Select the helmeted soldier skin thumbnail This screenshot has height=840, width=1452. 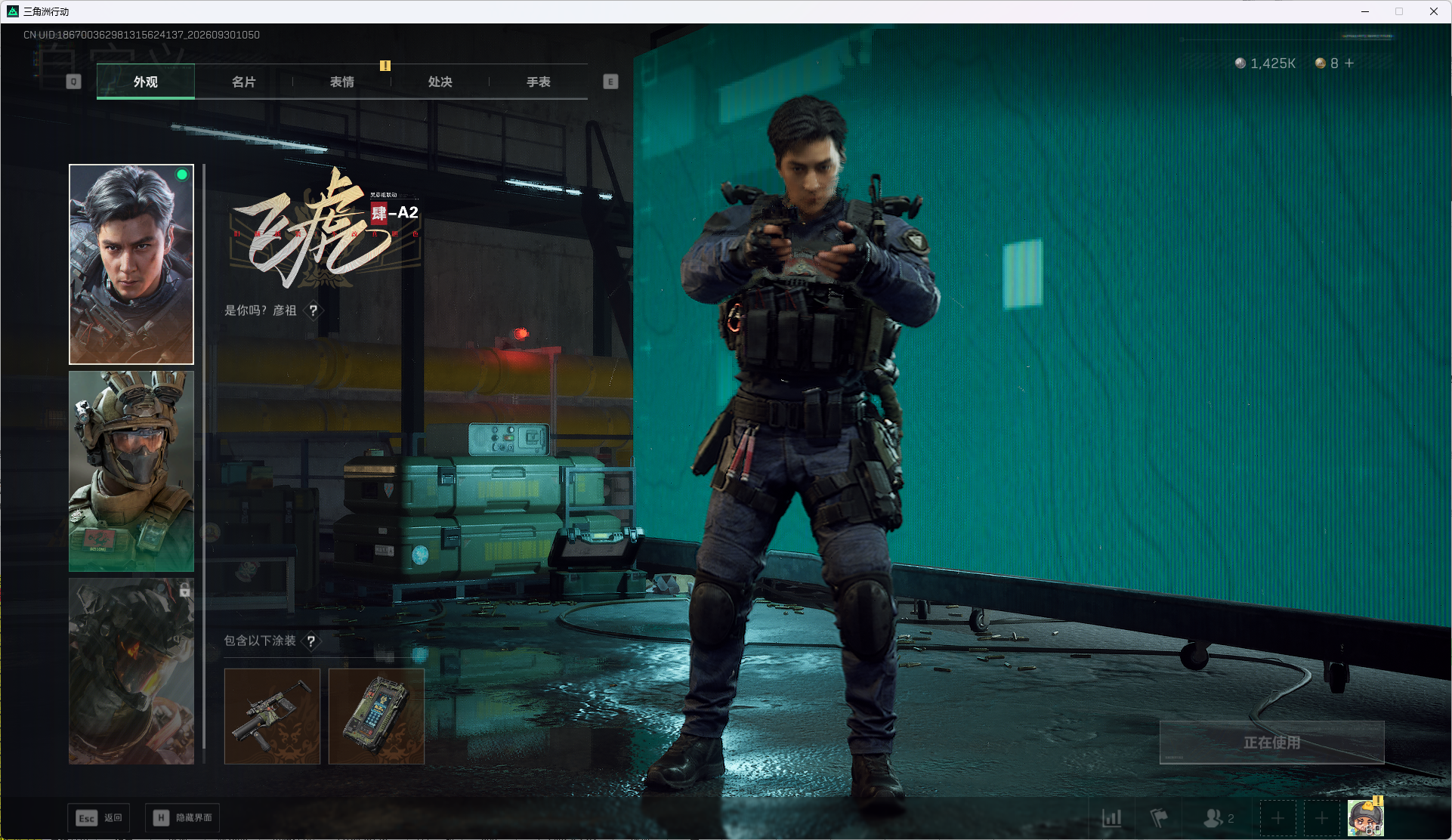(x=131, y=471)
